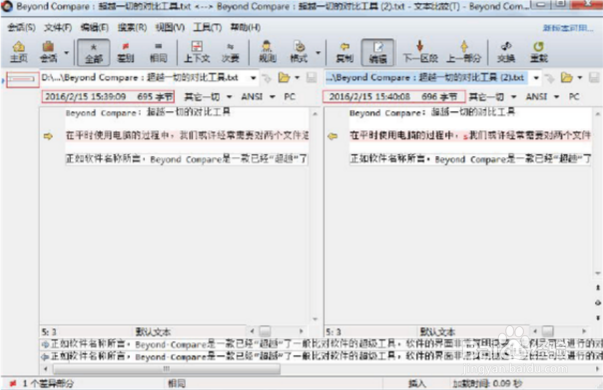
Task: Click the right PC line-ending label
Action: tap(574, 97)
